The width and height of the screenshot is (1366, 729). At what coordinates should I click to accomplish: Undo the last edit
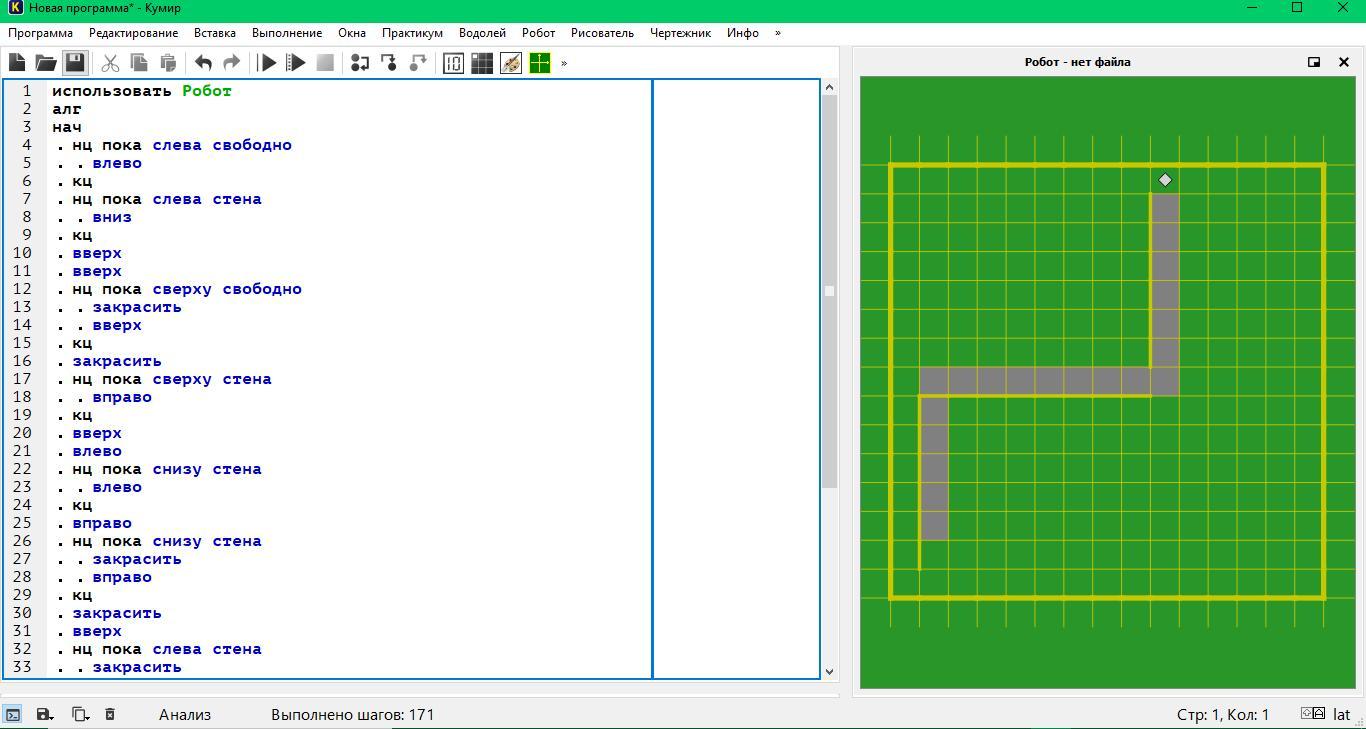(x=203, y=63)
